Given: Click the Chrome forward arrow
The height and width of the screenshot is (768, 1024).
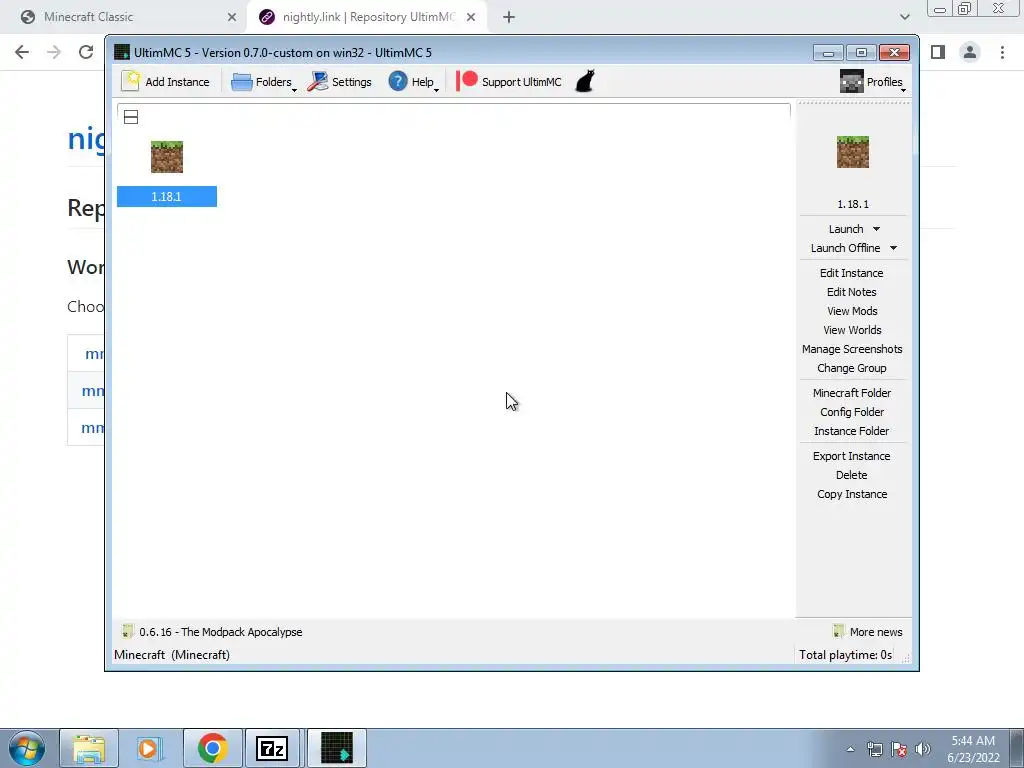Looking at the screenshot, I should coord(54,52).
